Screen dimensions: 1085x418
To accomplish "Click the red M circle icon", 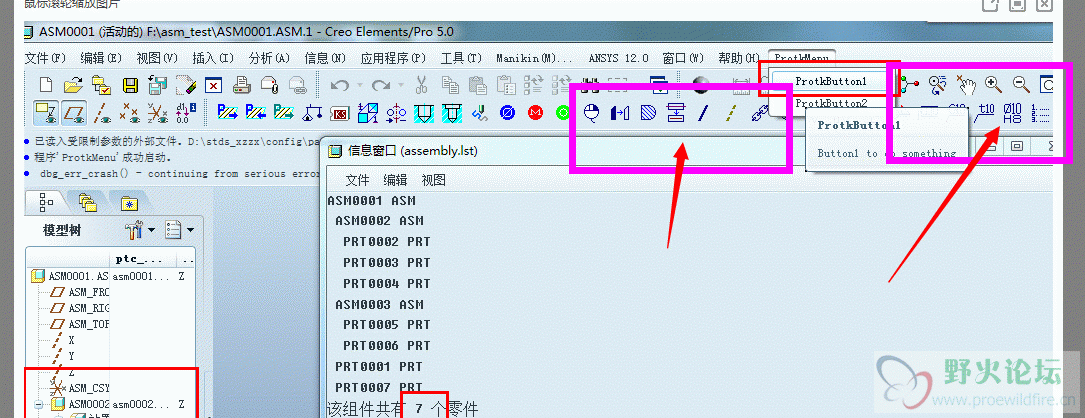I will click(535, 112).
